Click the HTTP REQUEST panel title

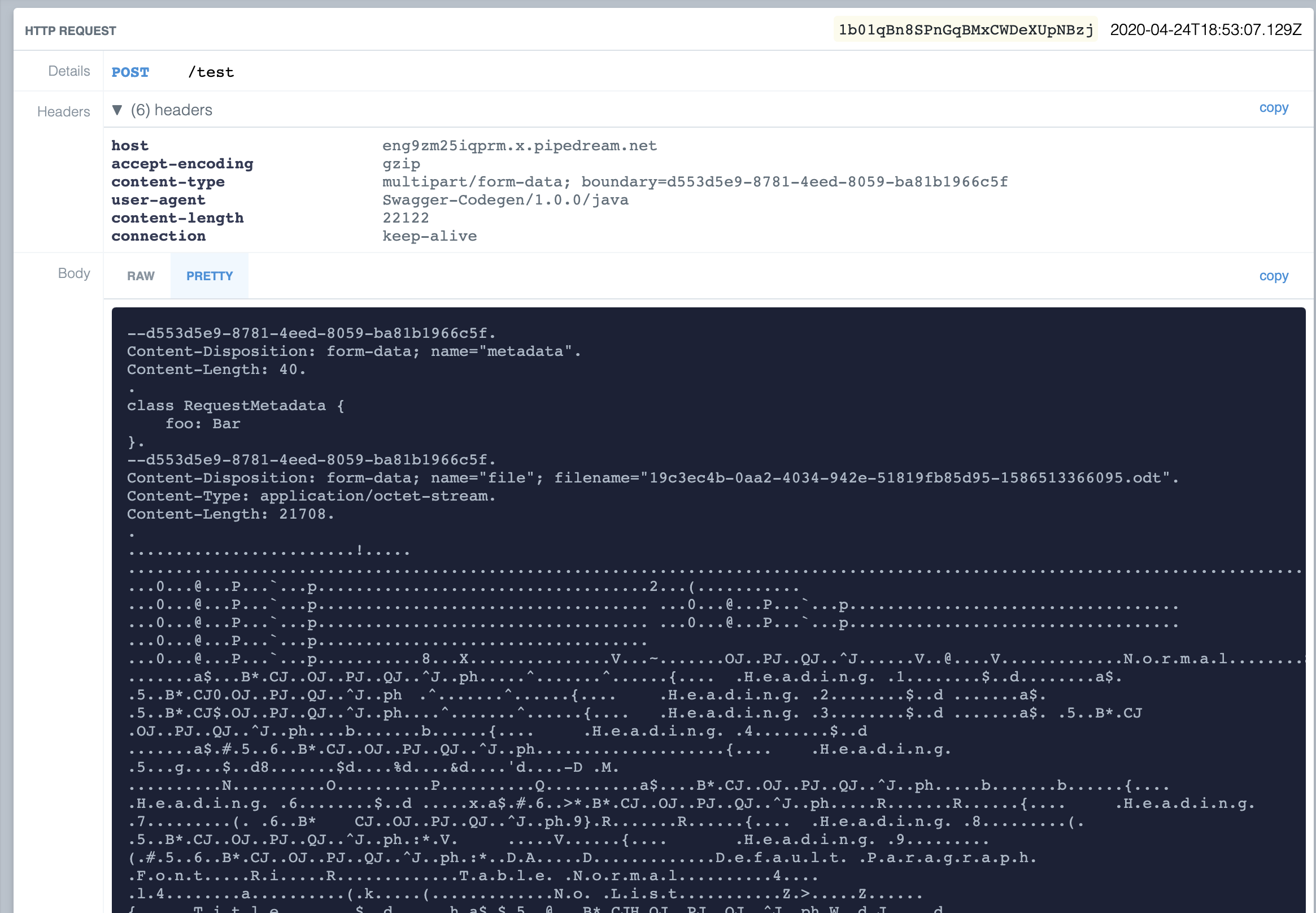(x=71, y=31)
